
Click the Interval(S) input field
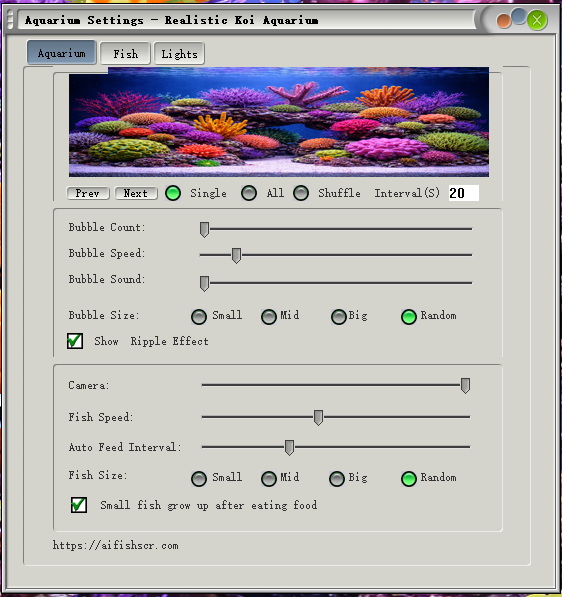point(463,193)
